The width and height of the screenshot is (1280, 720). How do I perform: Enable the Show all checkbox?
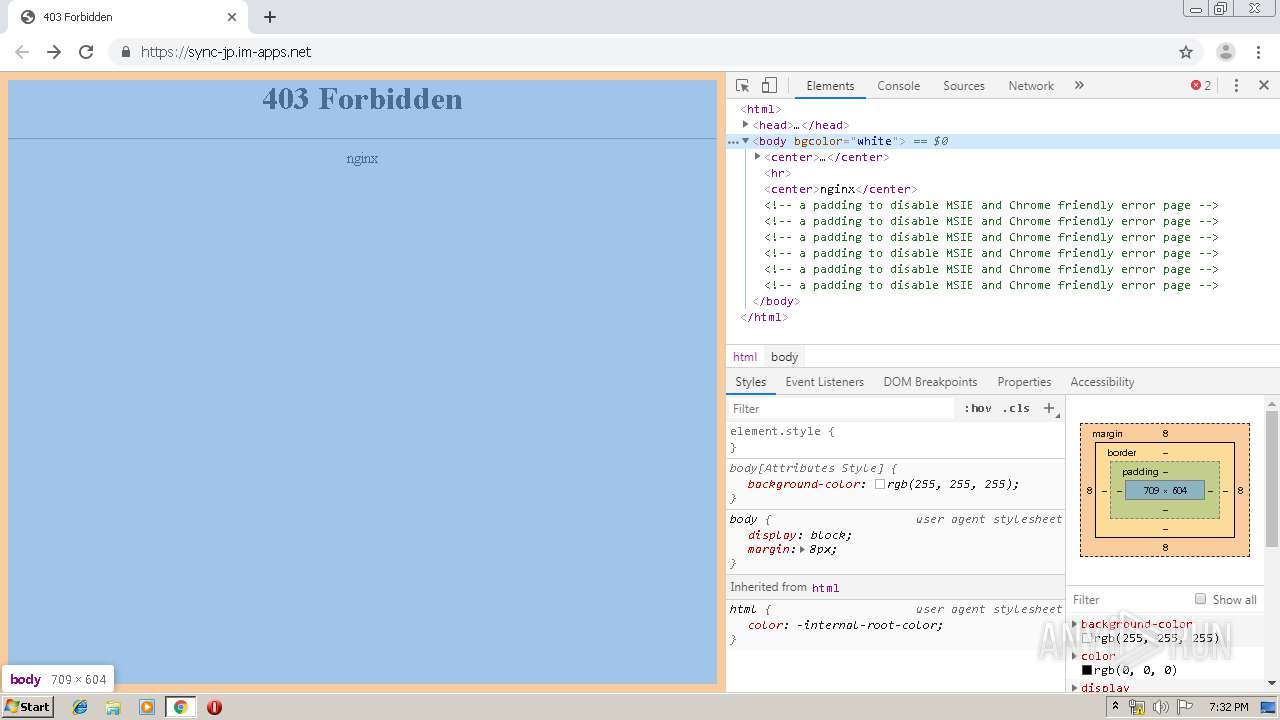pos(1200,599)
